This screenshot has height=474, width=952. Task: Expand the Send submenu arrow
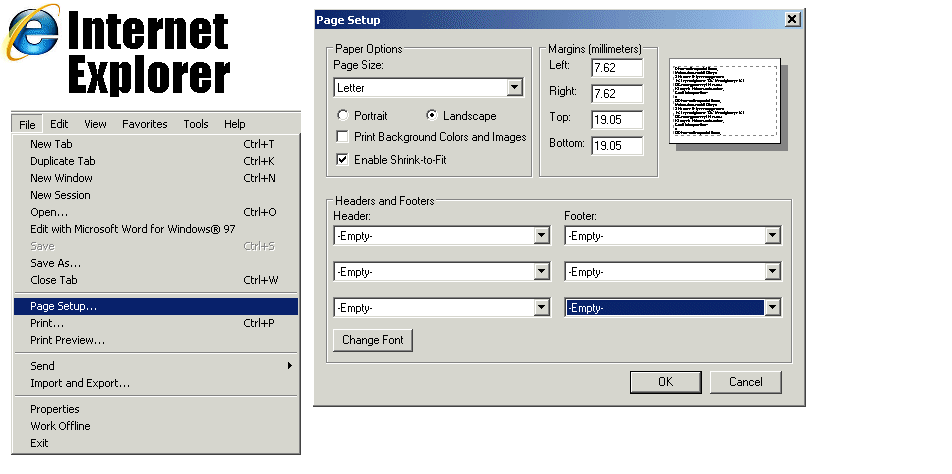tap(290, 366)
